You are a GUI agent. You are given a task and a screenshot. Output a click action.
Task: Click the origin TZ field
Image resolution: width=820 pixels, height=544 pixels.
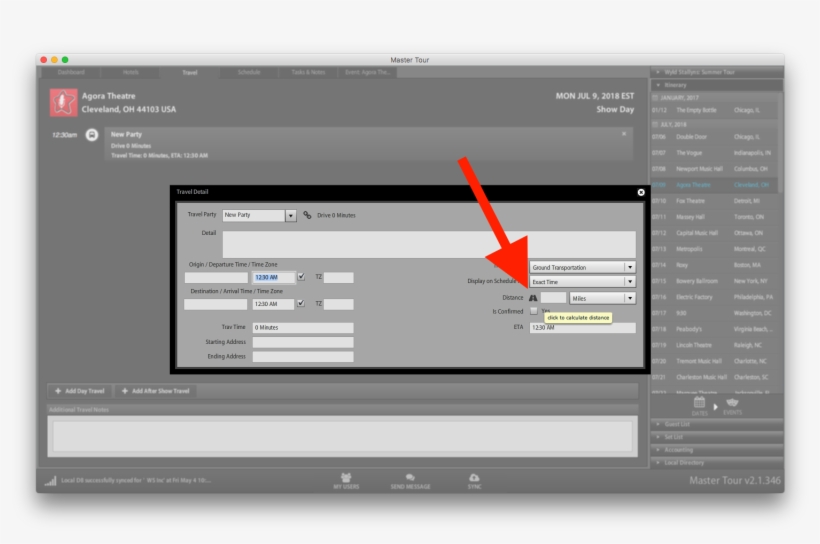(x=338, y=277)
